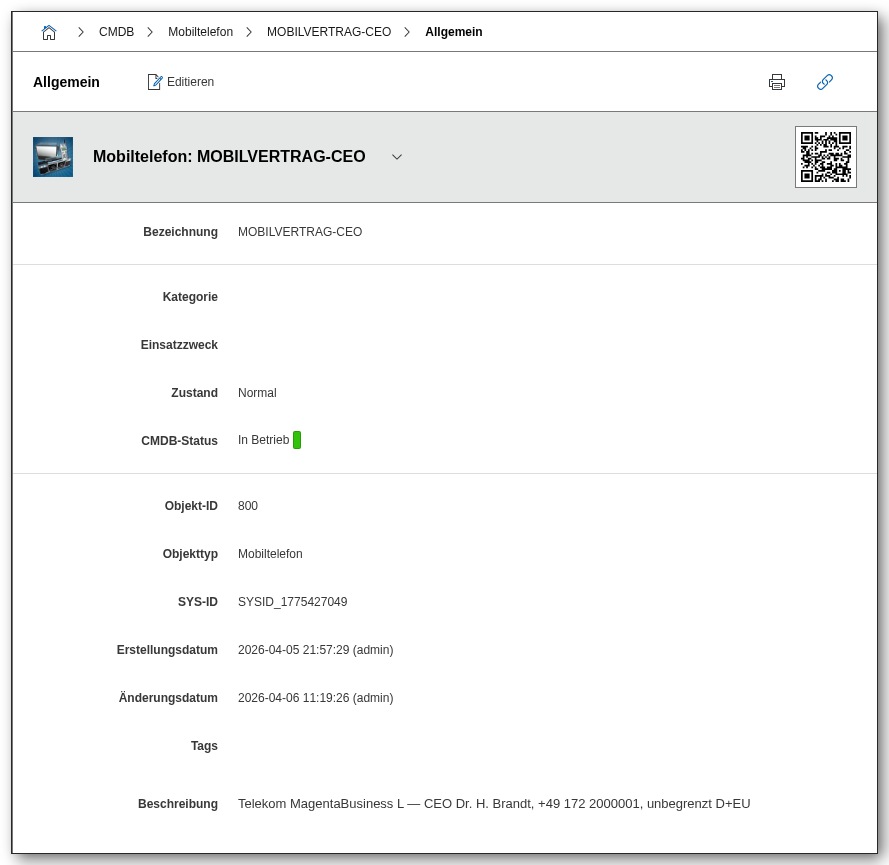Click the Beschreibung text about Telekom MagentaBusiness
Viewport: 889px width, 865px height.
pos(494,804)
